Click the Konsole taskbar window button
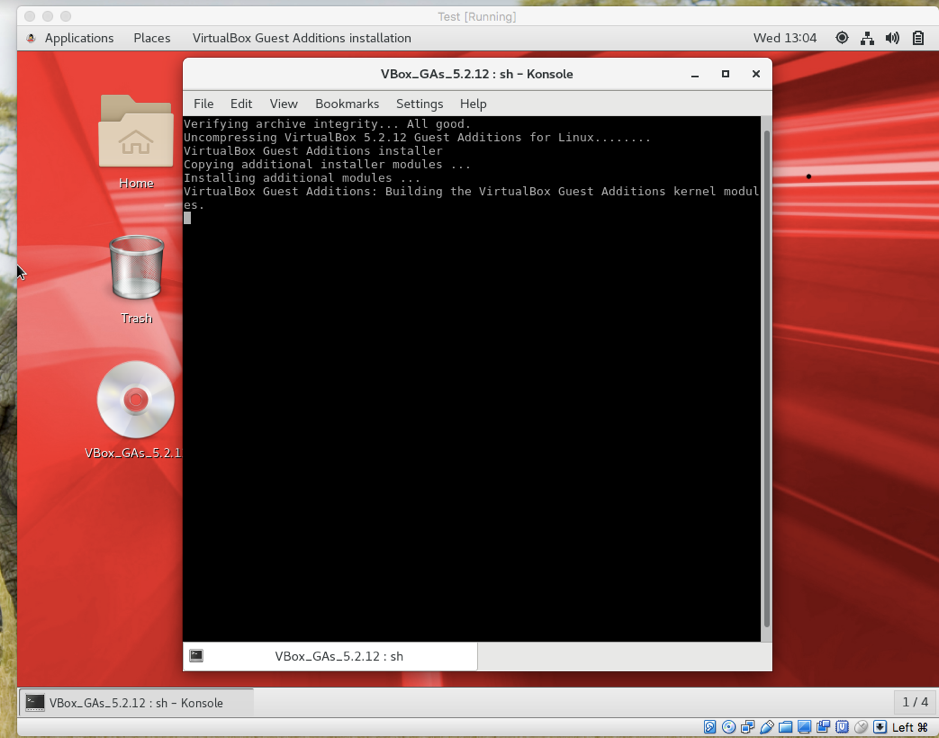Viewport: 939px width, 738px height. 135,702
